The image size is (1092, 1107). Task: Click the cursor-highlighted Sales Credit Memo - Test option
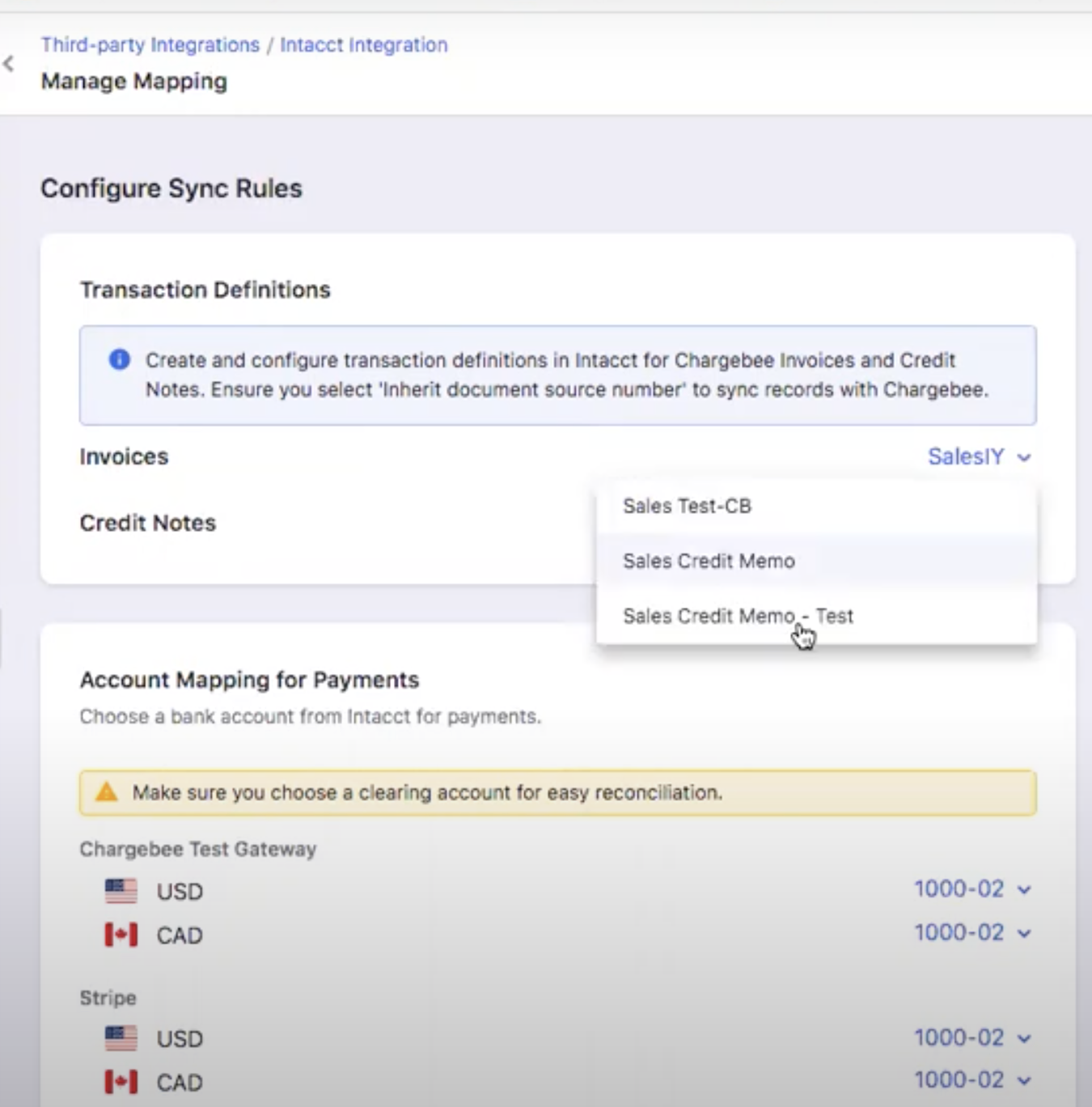point(738,616)
